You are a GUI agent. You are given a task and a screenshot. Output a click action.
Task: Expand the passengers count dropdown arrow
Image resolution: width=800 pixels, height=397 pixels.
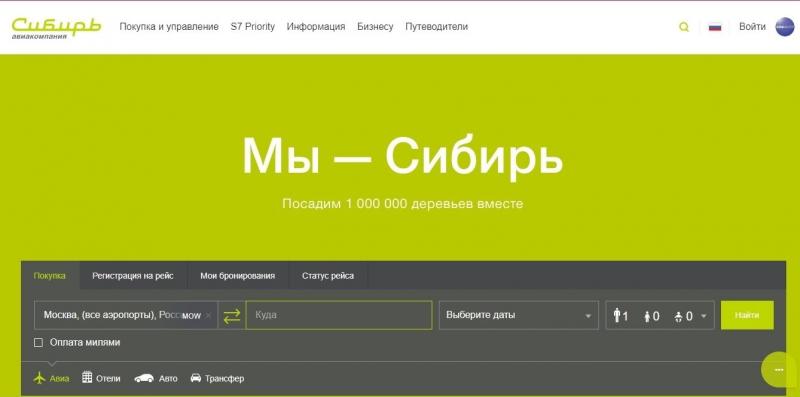(x=704, y=316)
